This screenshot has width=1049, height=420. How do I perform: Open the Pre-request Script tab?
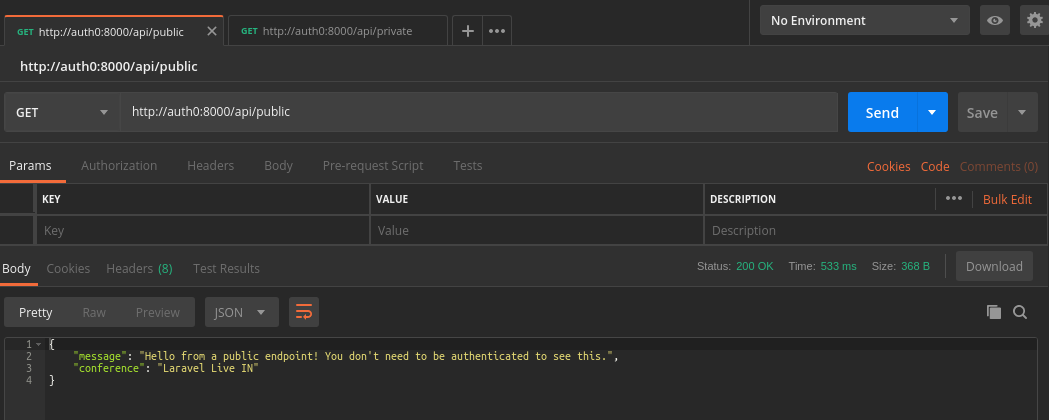pos(373,166)
